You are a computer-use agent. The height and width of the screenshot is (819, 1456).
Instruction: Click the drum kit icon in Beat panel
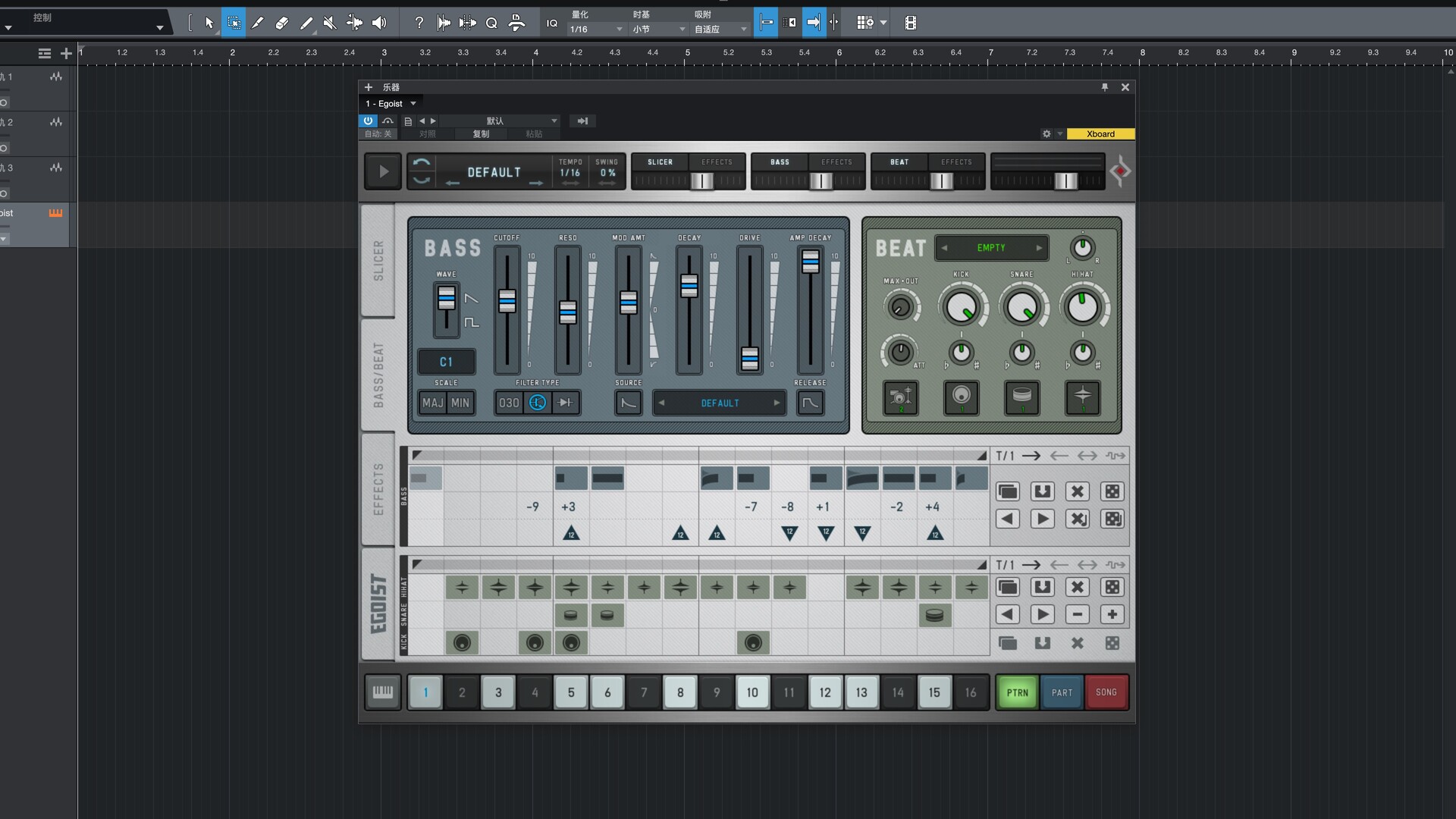pos(901,397)
